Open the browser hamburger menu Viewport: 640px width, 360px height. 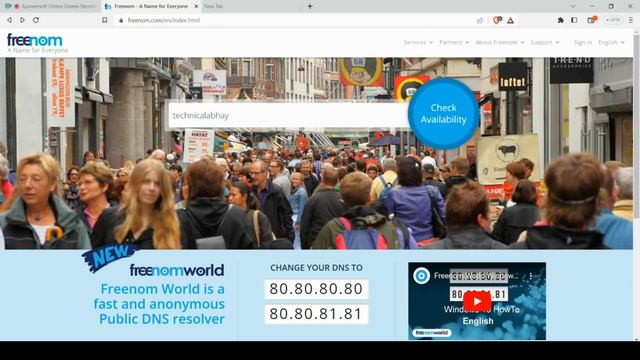click(x=631, y=20)
